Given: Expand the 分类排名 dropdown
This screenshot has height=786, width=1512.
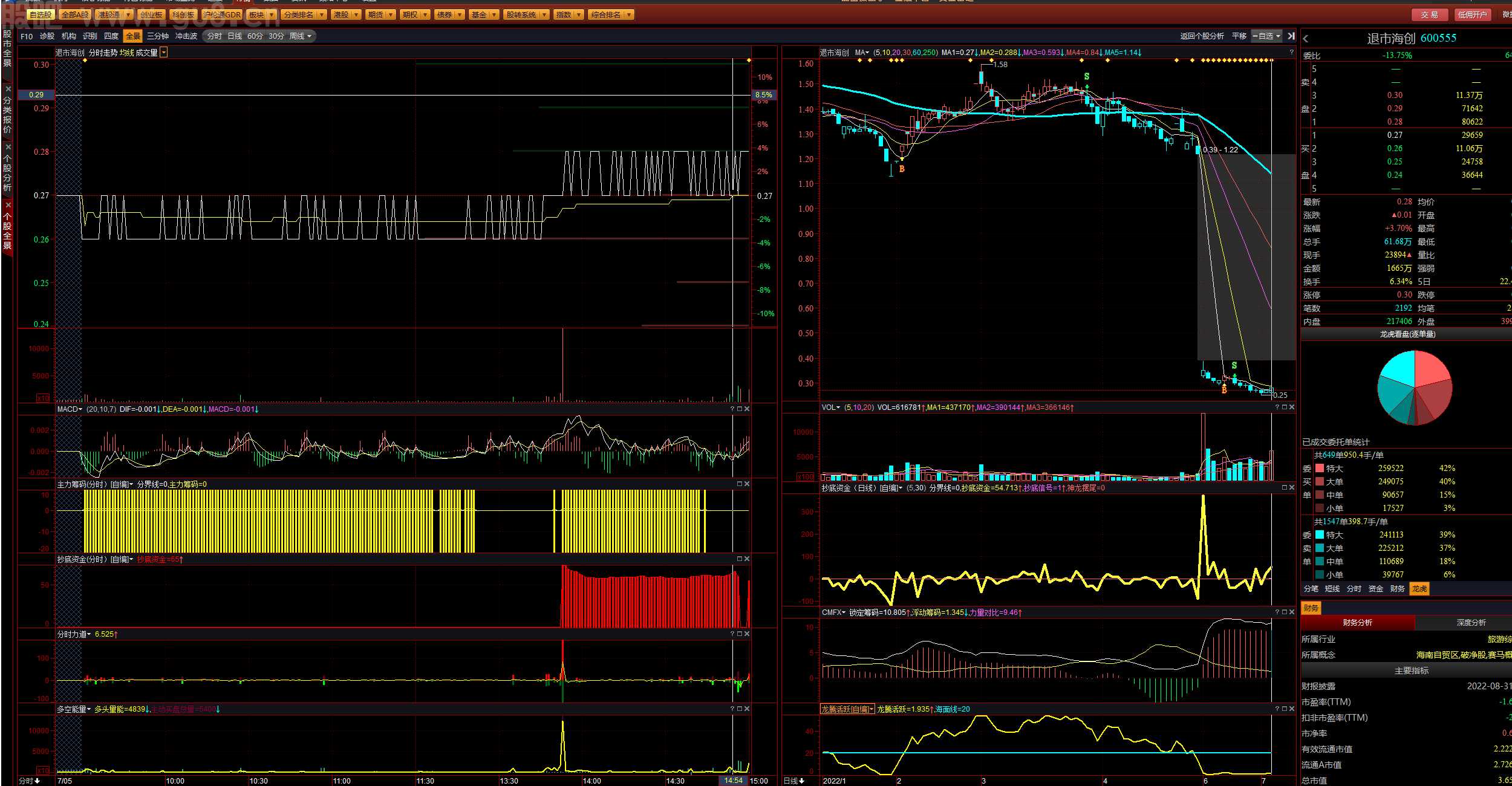Looking at the screenshot, I should (x=322, y=15).
